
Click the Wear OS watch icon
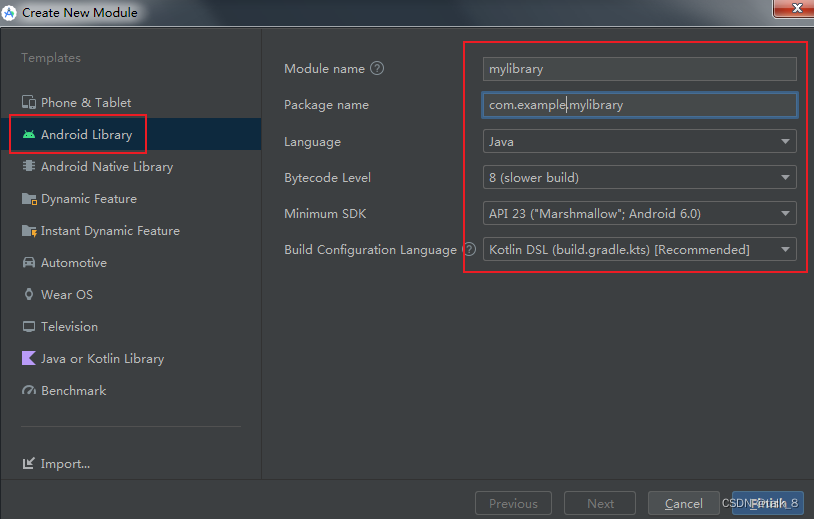point(29,294)
